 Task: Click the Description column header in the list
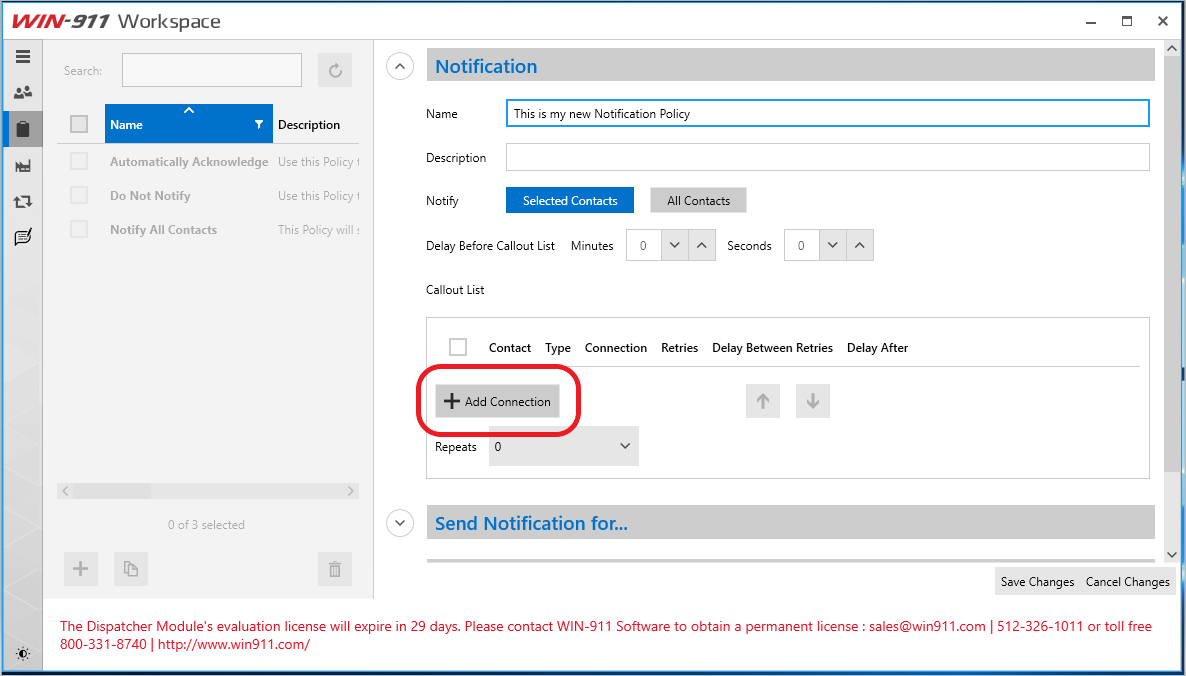tap(309, 125)
